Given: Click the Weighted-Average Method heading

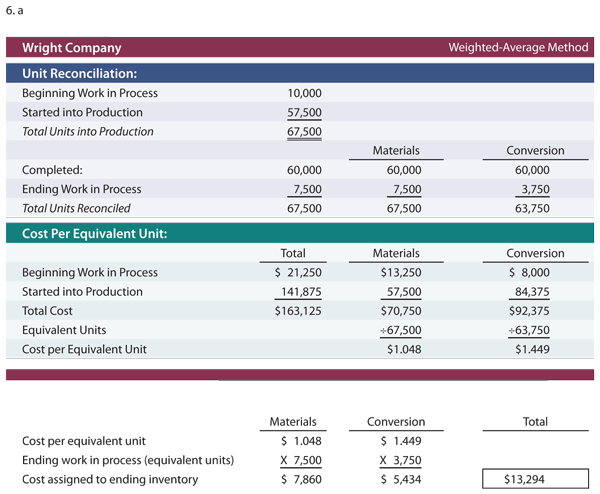Looking at the screenshot, I should coord(518,47).
